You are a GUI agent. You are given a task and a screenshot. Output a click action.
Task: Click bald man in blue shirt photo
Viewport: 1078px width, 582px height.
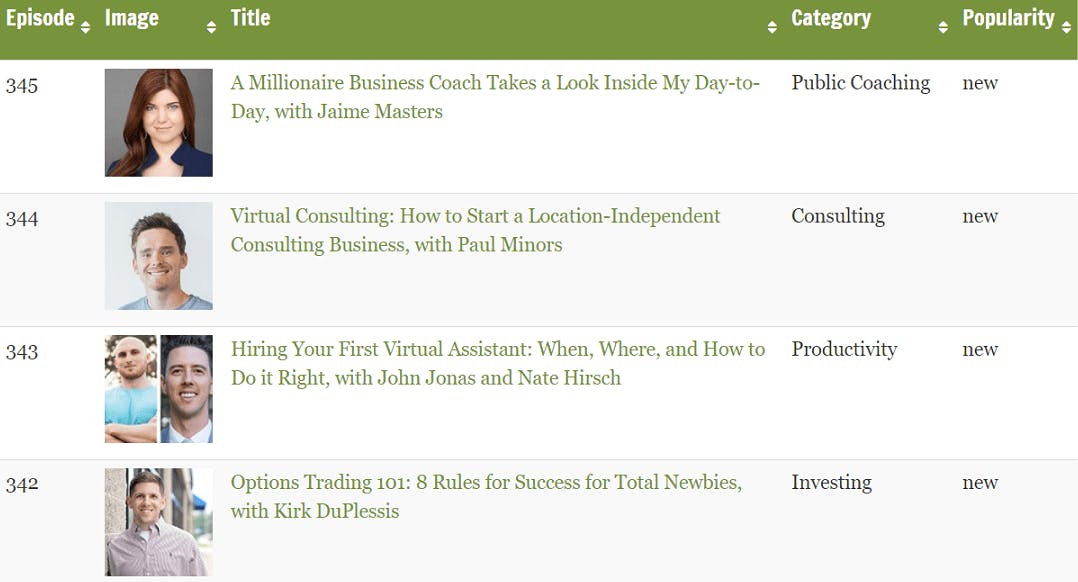click(131, 389)
